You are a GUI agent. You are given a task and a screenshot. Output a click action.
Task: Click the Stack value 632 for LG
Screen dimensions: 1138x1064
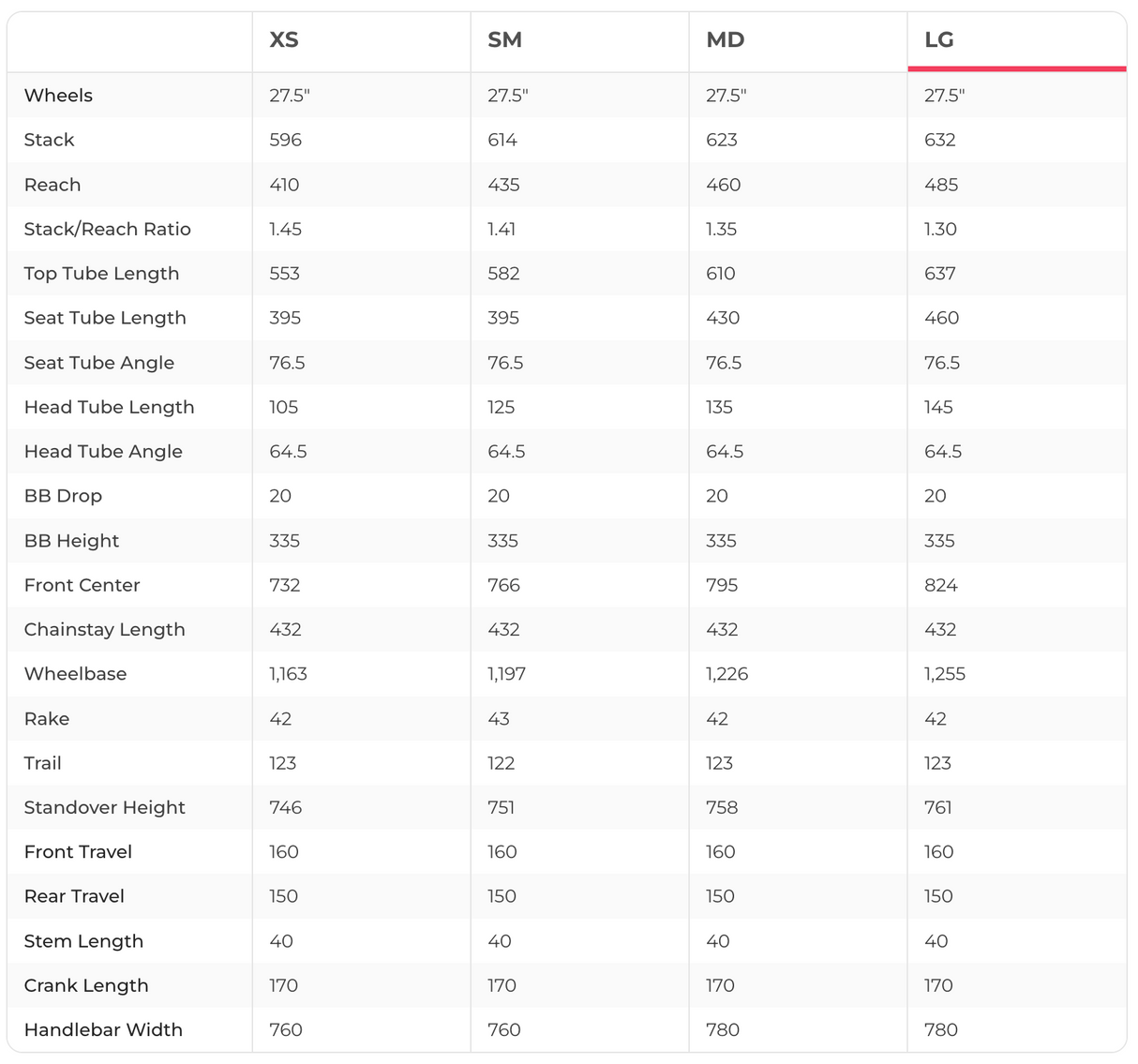(x=940, y=140)
